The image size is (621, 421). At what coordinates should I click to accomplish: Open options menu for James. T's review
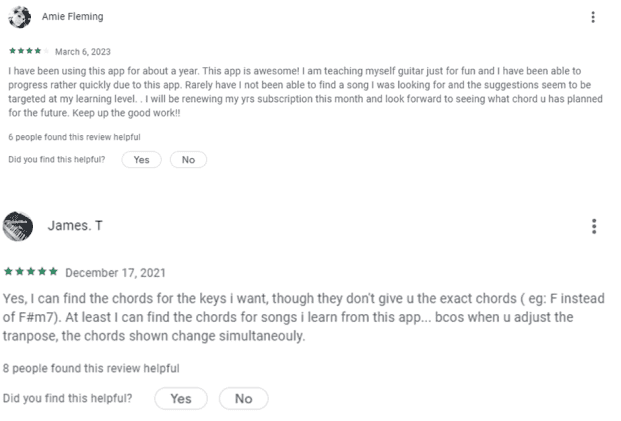[594, 226]
